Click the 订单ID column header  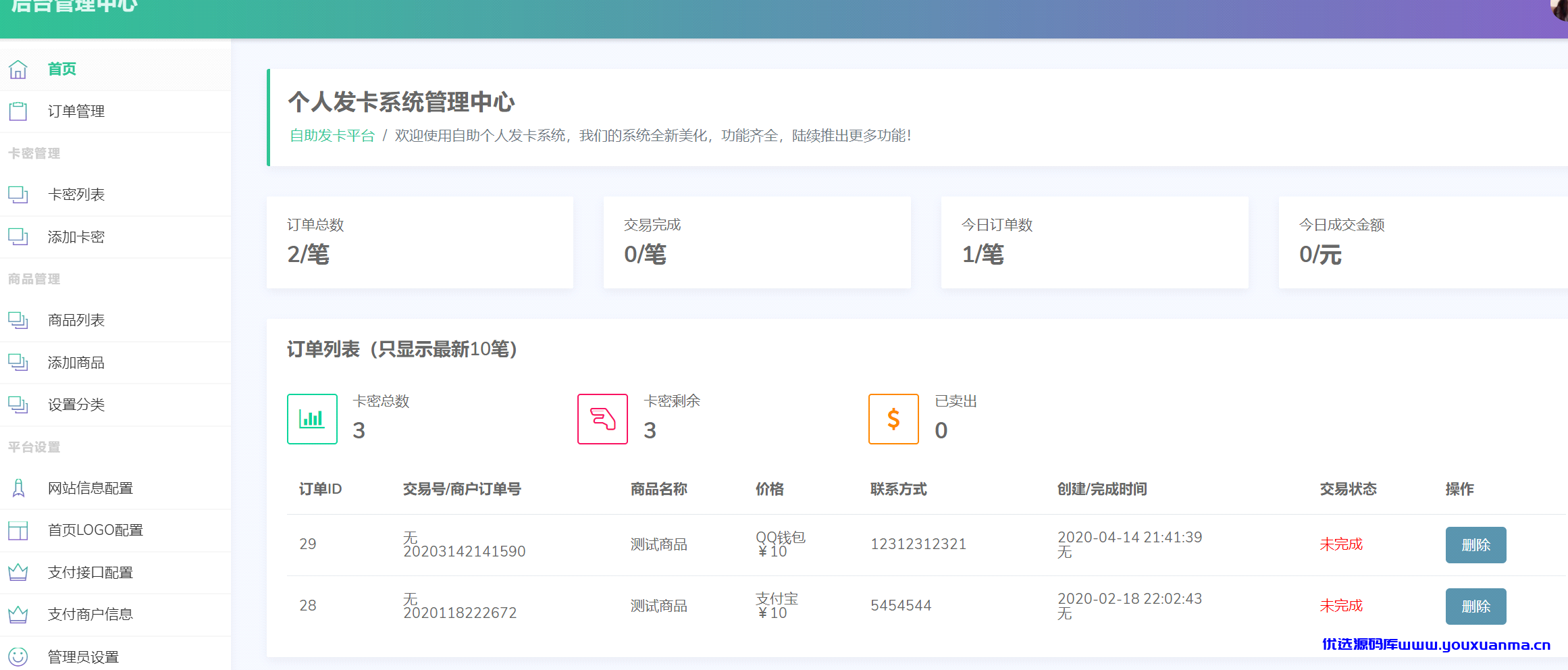tap(321, 489)
